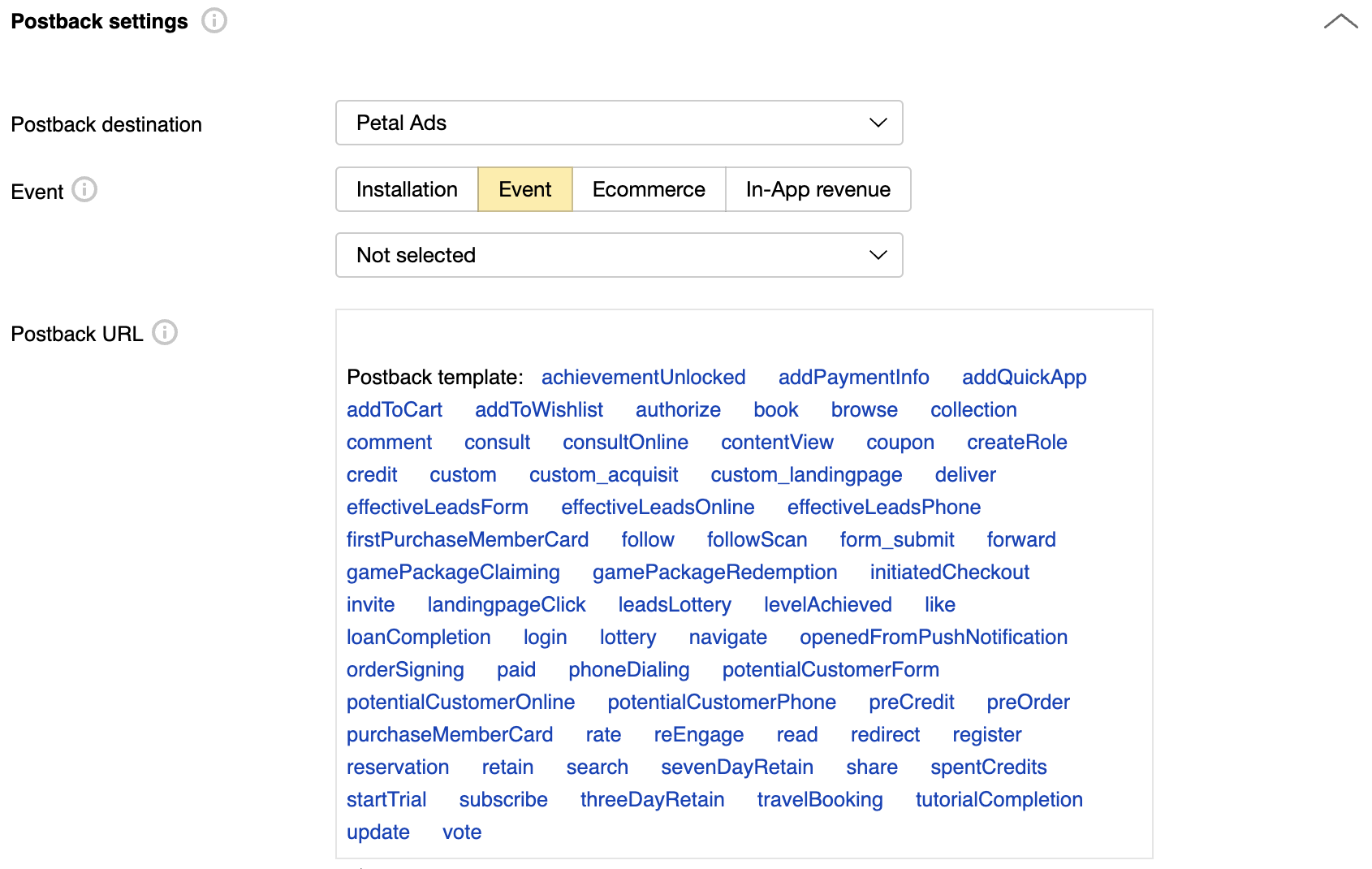The height and width of the screenshot is (869, 1372).
Task: Click the Postback URL info icon
Action: point(165,332)
